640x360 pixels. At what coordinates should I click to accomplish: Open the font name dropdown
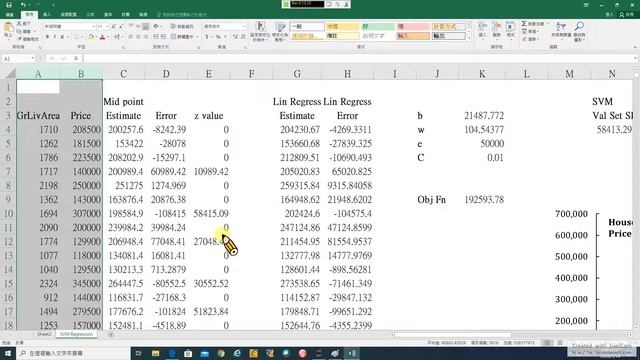(x=93, y=27)
